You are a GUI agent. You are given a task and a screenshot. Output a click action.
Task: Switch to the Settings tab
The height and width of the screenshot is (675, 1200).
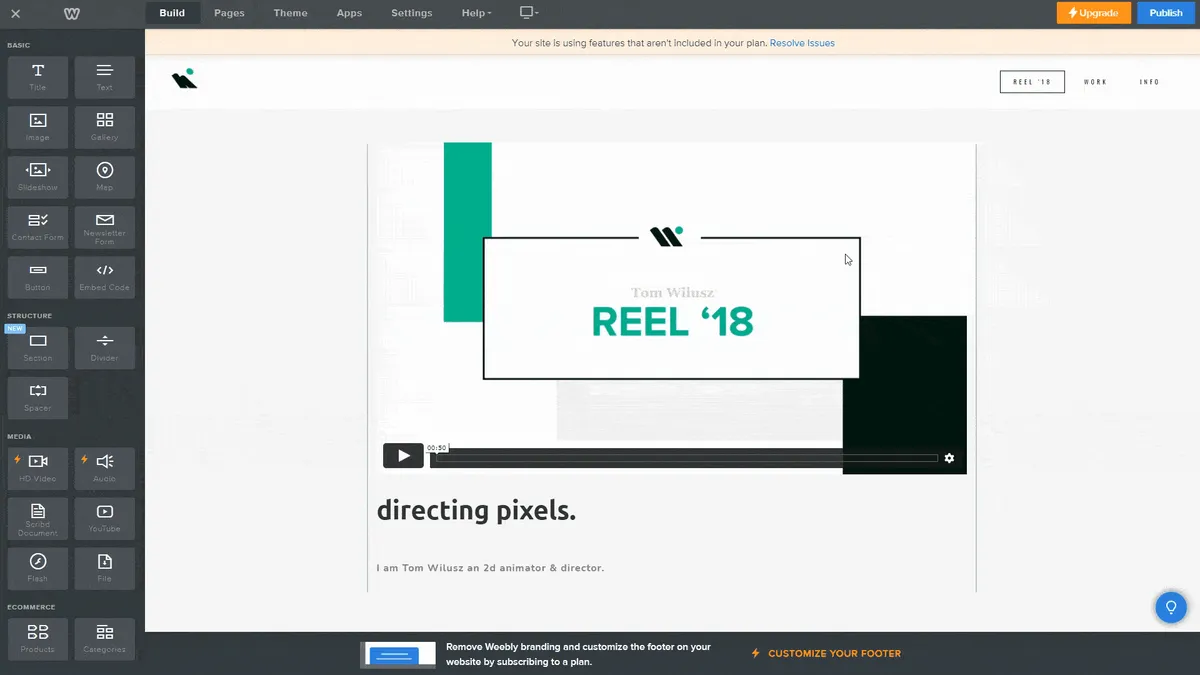412,13
